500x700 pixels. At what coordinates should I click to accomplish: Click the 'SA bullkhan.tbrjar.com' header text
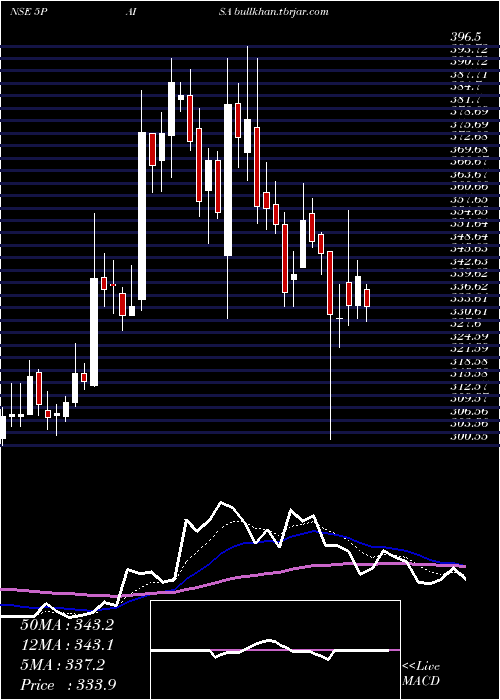274,12
